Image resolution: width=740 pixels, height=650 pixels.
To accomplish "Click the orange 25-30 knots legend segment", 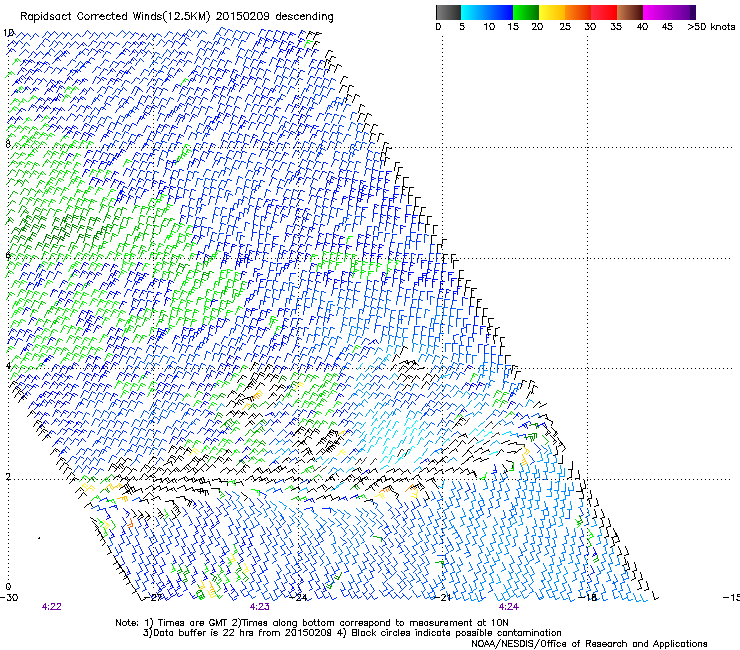I will (x=578, y=12).
